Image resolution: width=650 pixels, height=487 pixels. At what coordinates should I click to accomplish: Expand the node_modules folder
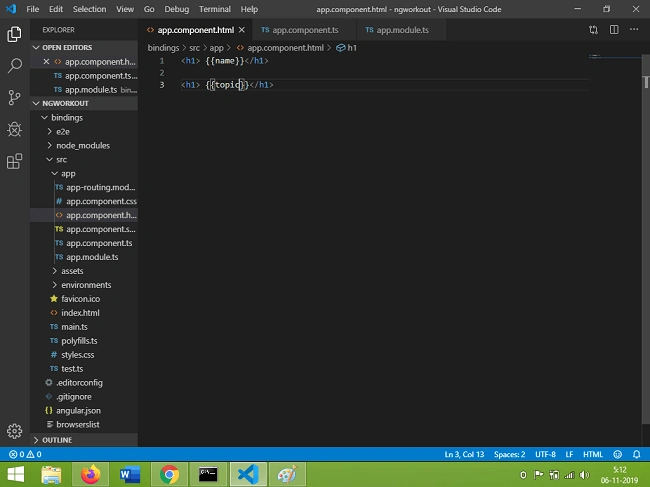(83, 145)
